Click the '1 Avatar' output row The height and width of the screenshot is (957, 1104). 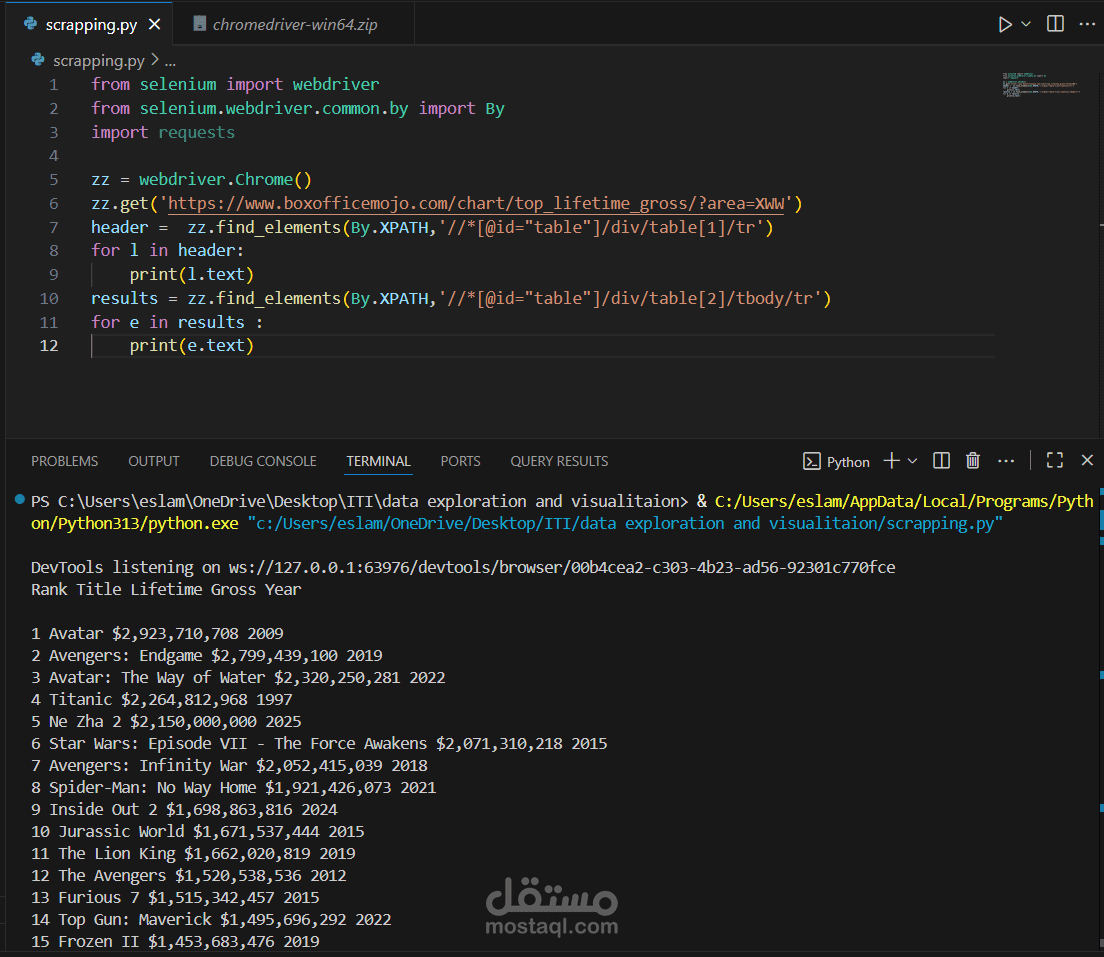click(x=157, y=634)
